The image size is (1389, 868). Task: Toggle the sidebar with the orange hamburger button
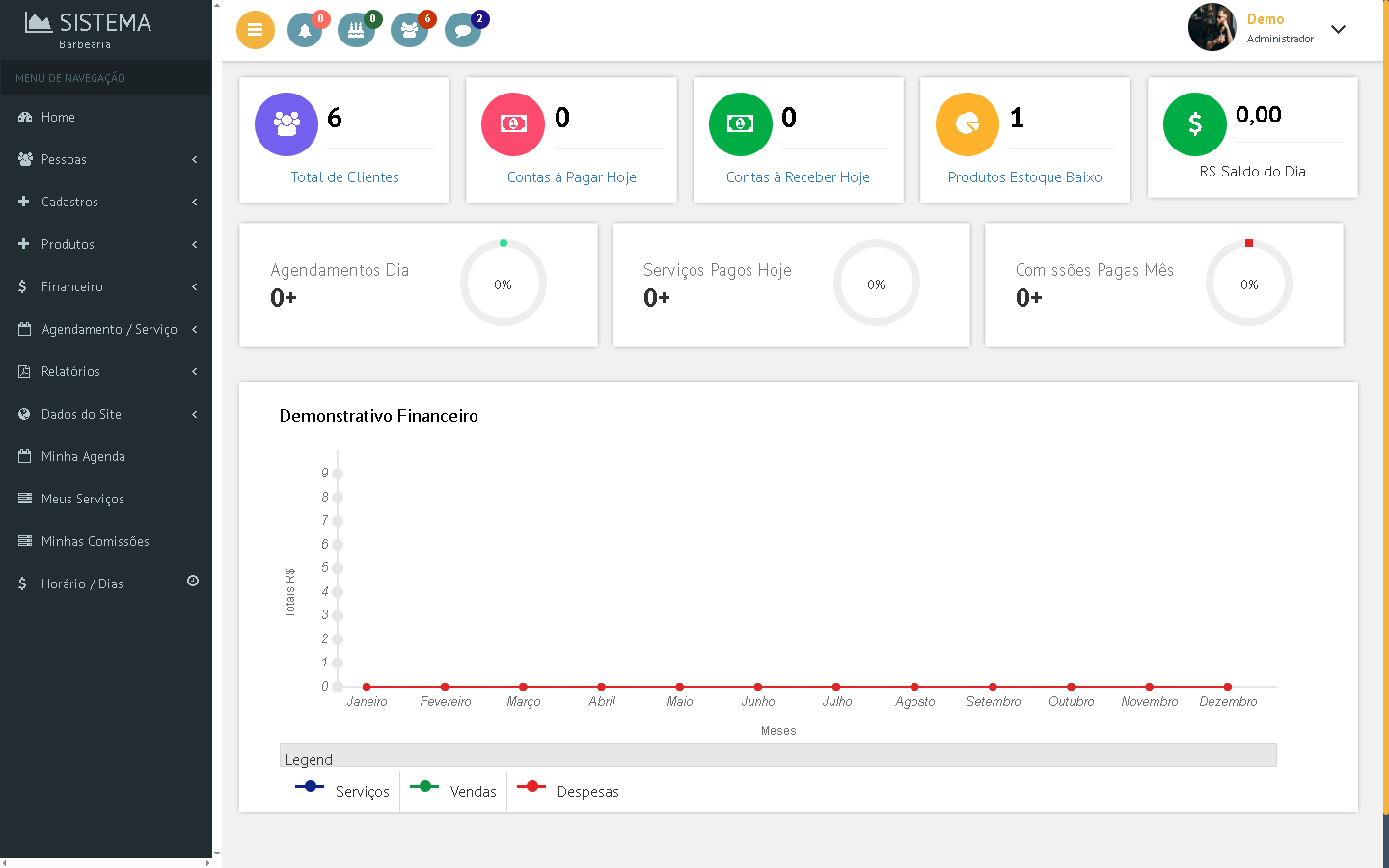point(256,30)
